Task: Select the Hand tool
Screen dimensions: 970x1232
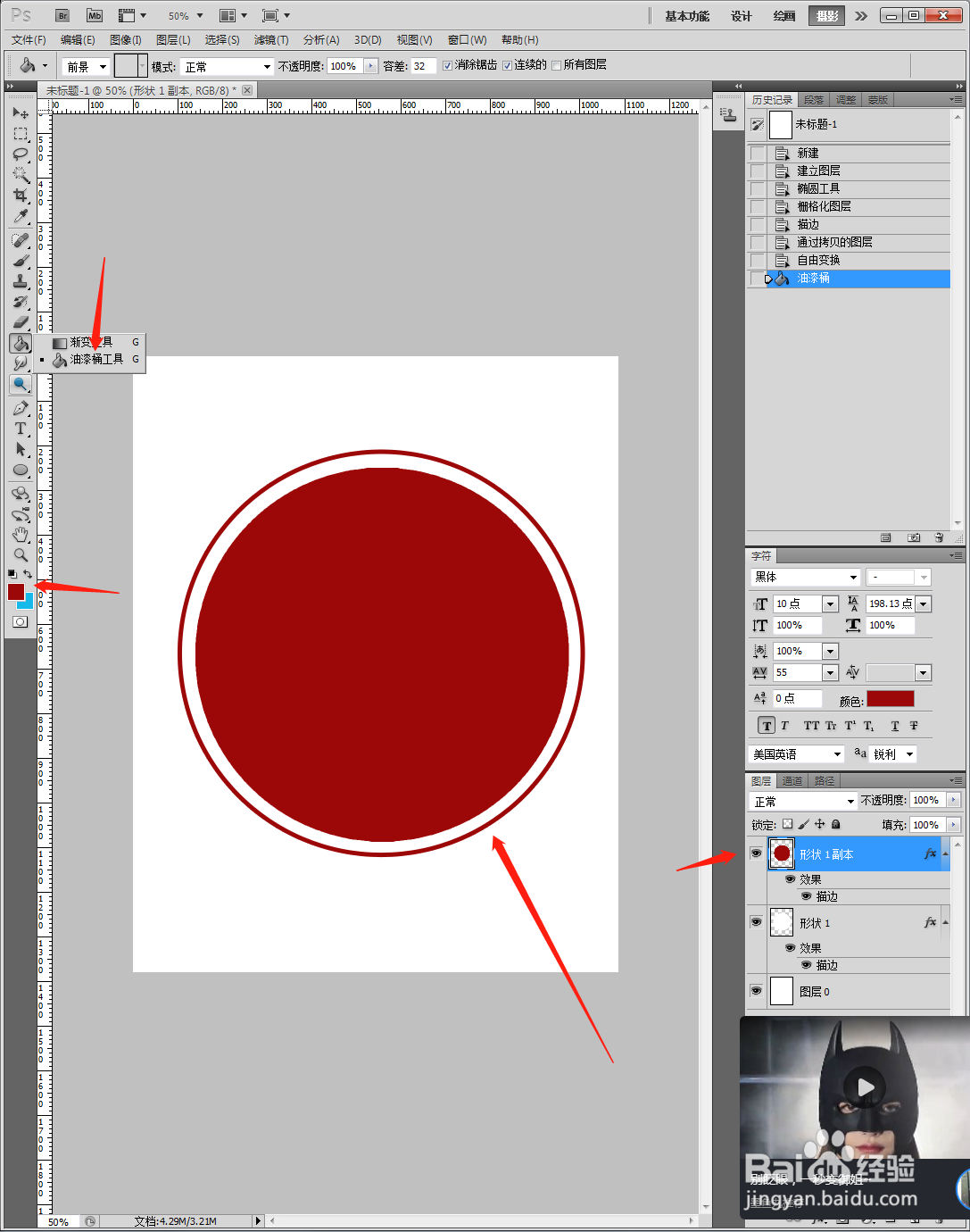Action: click(x=20, y=535)
